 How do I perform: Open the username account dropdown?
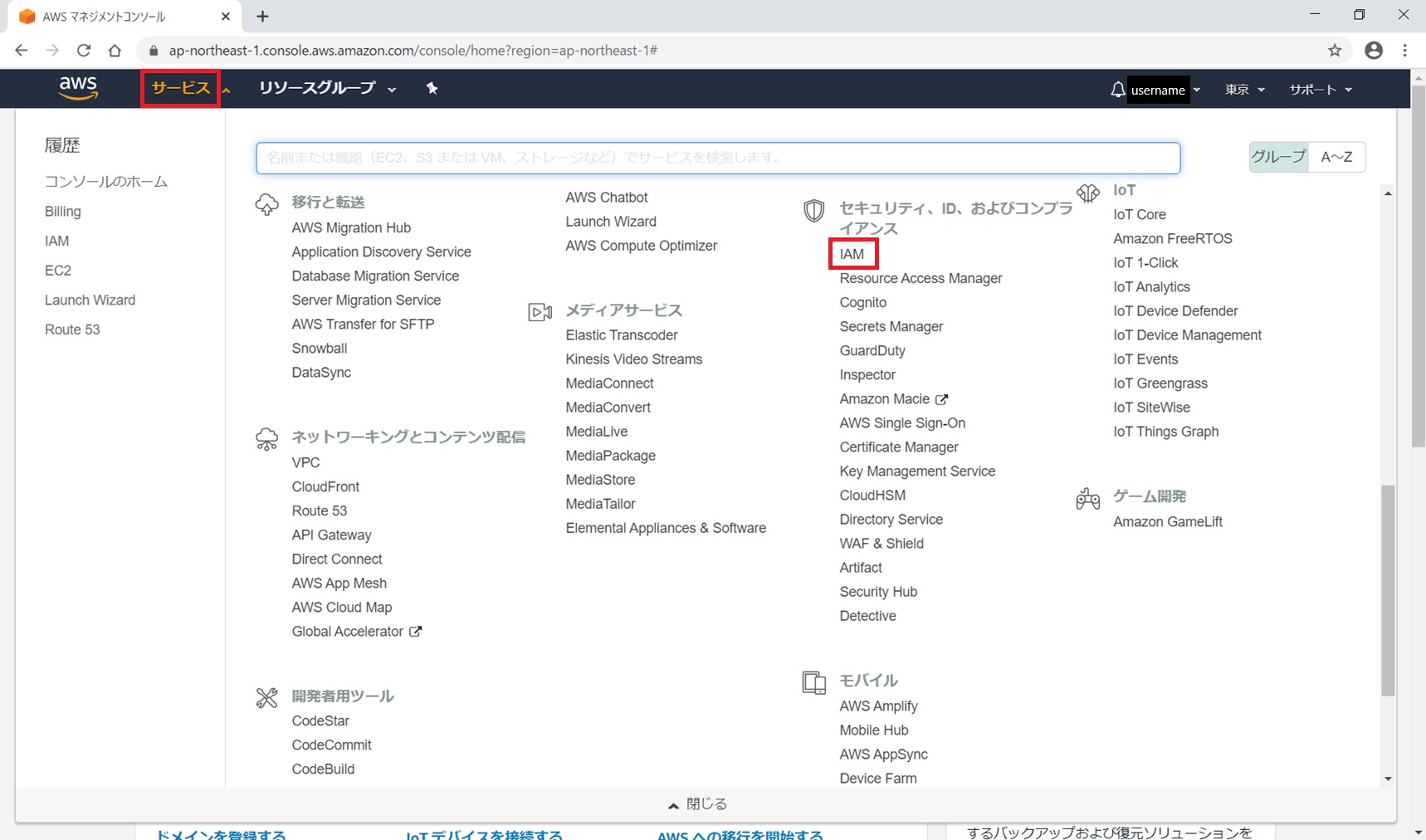click(x=1165, y=90)
